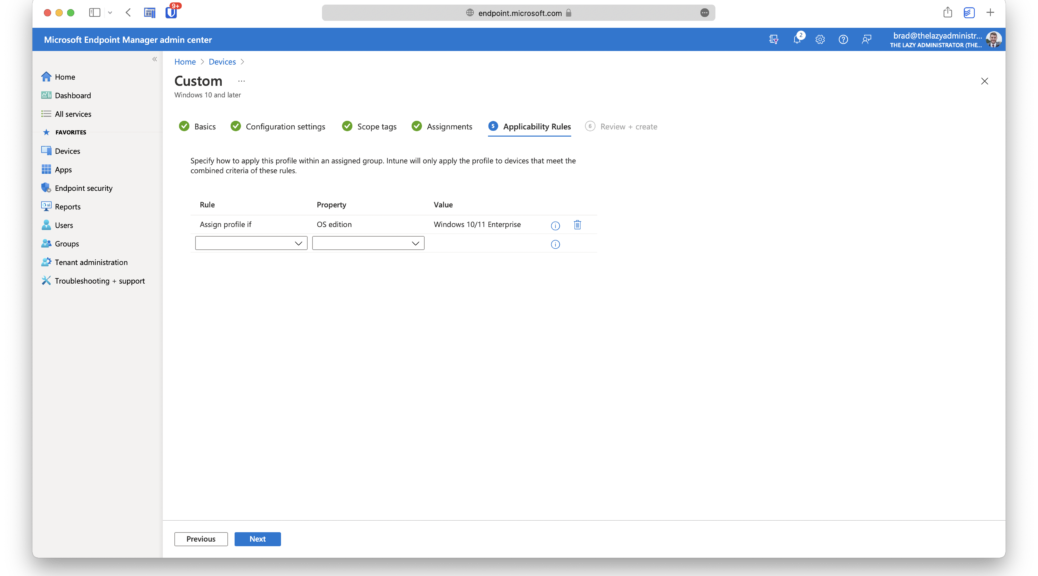The image size is (1038, 576).
Task: Show all tabs with the tab overview icon near the plus
Action: (968, 13)
